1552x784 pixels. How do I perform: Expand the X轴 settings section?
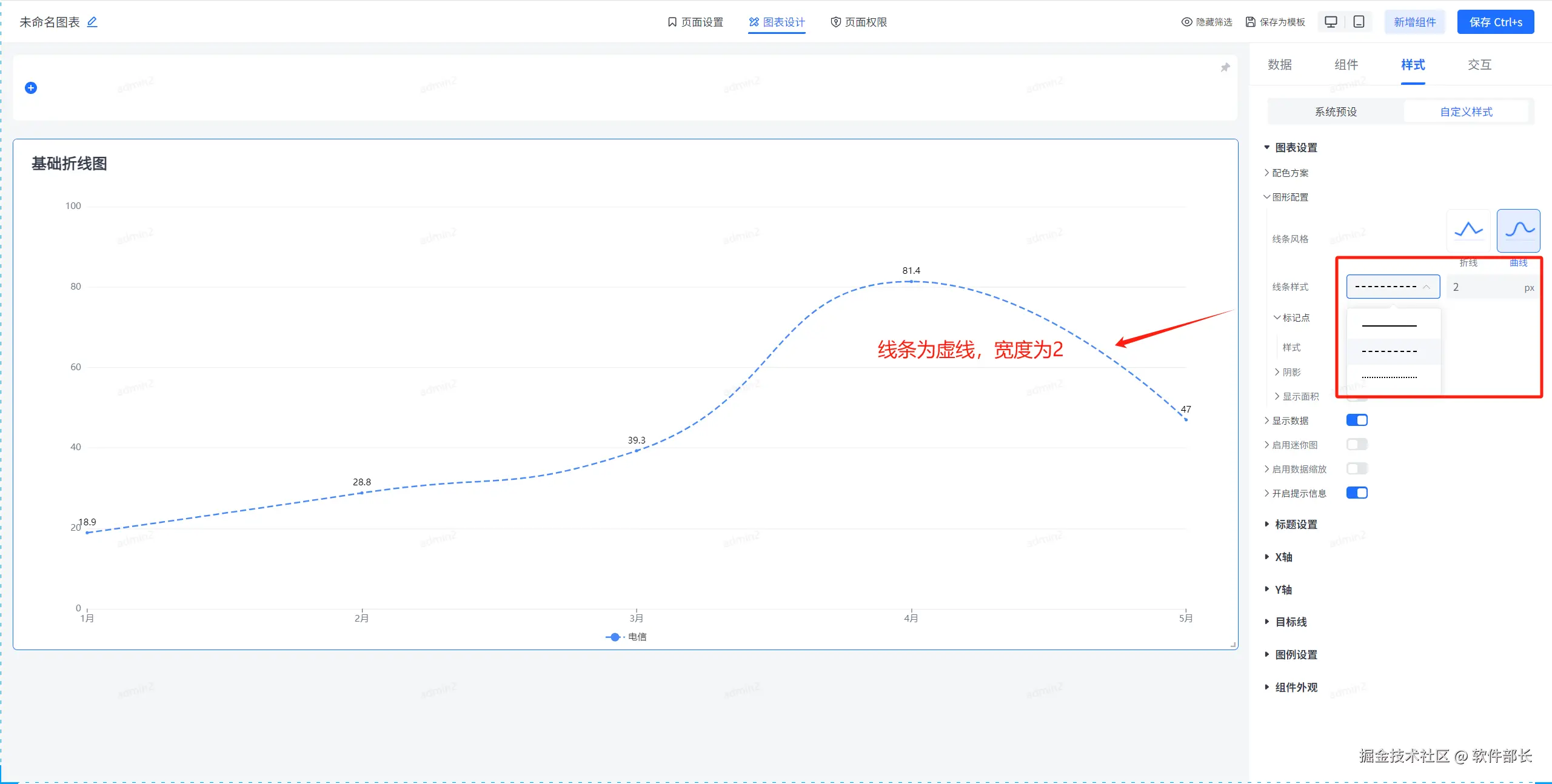tap(1283, 557)
